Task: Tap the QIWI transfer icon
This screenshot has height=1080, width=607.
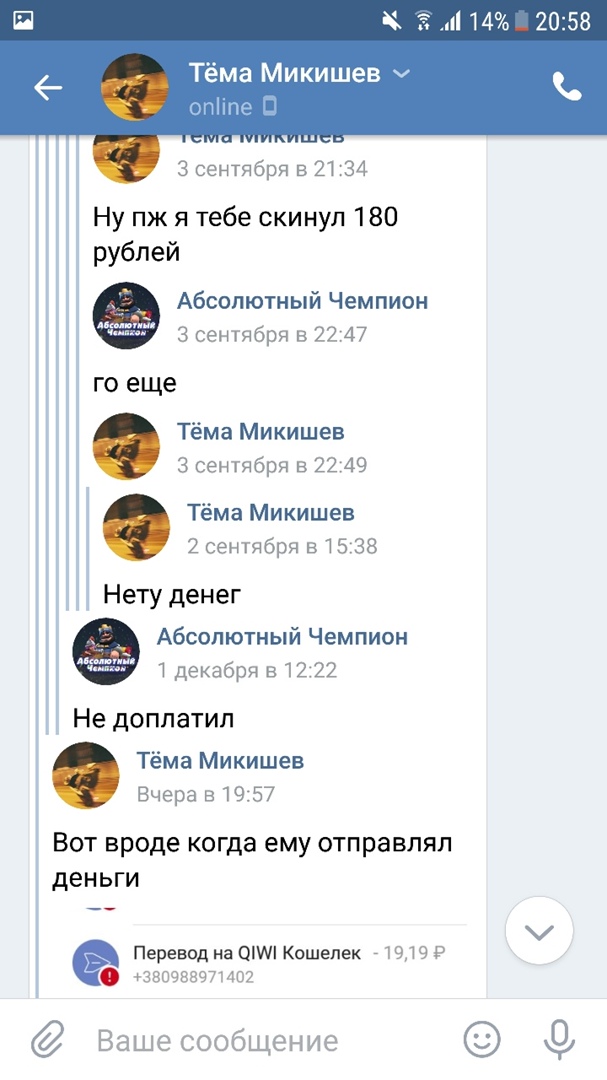Action: pos(96,963)
